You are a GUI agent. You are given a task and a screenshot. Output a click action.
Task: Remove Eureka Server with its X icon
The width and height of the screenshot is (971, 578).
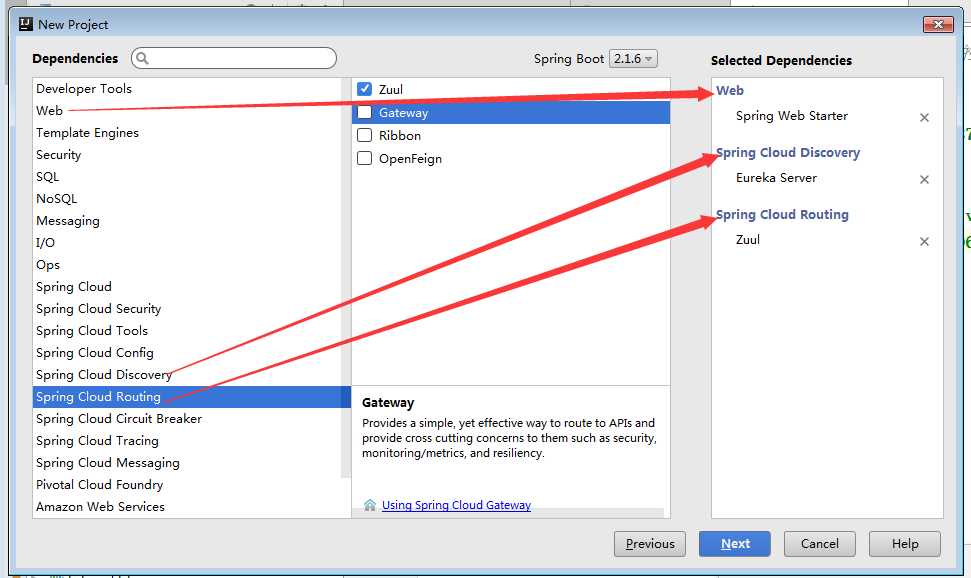click(x=924, y=180)
